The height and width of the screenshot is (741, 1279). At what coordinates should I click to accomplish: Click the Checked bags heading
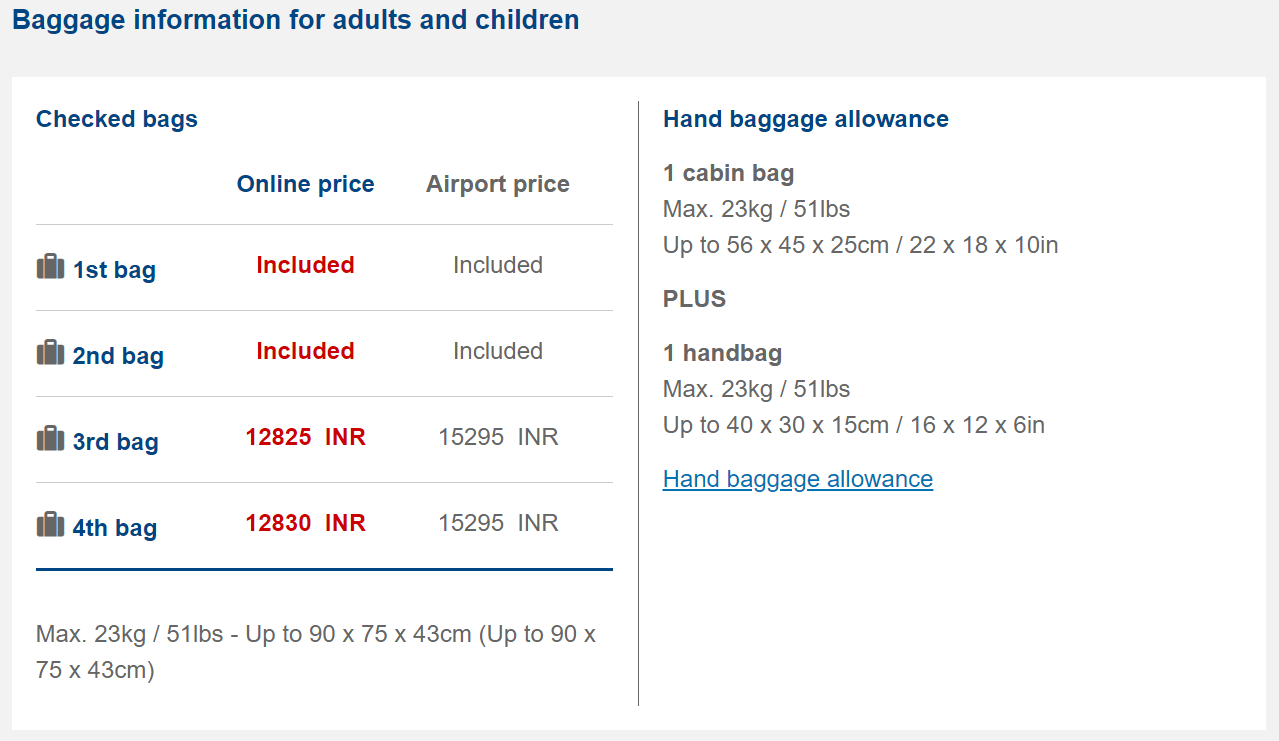tap(117, 119)
